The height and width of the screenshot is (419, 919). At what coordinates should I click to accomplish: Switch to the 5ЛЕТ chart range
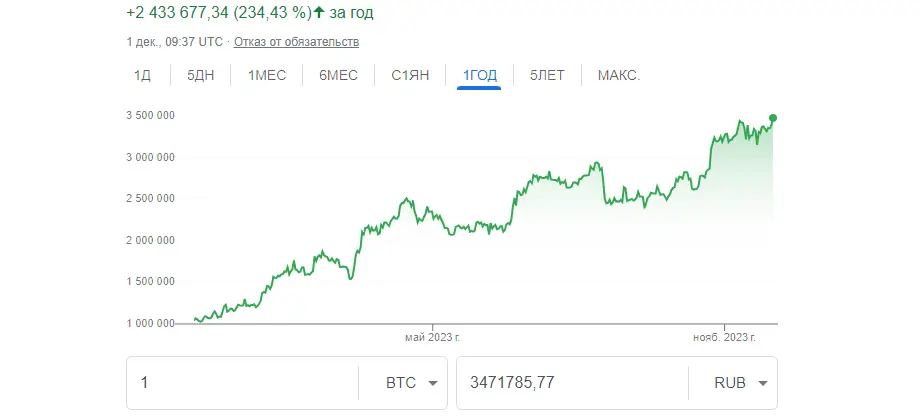tap(547, 76)
